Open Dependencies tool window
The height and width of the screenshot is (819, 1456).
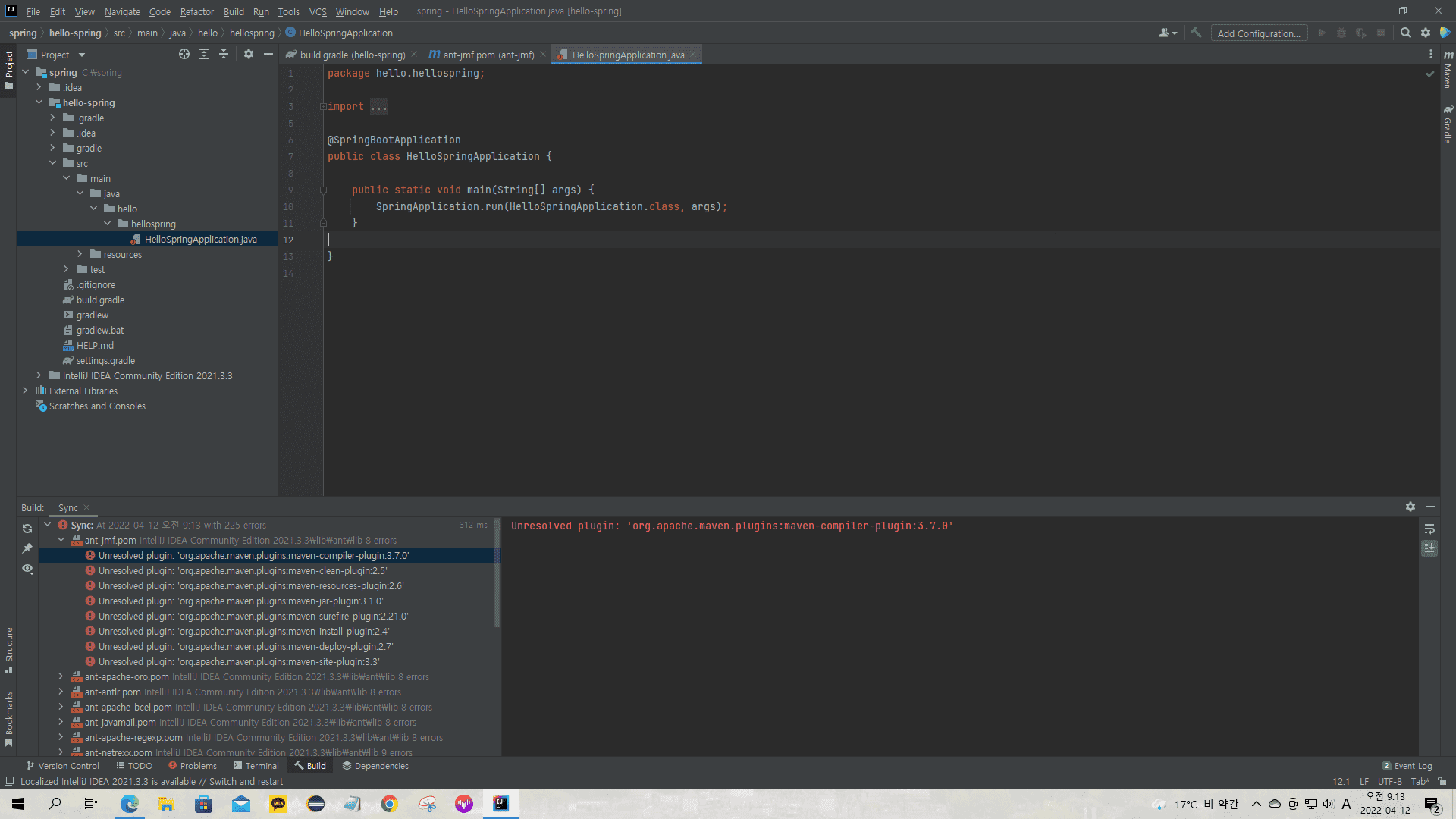(x=375, y=766)
